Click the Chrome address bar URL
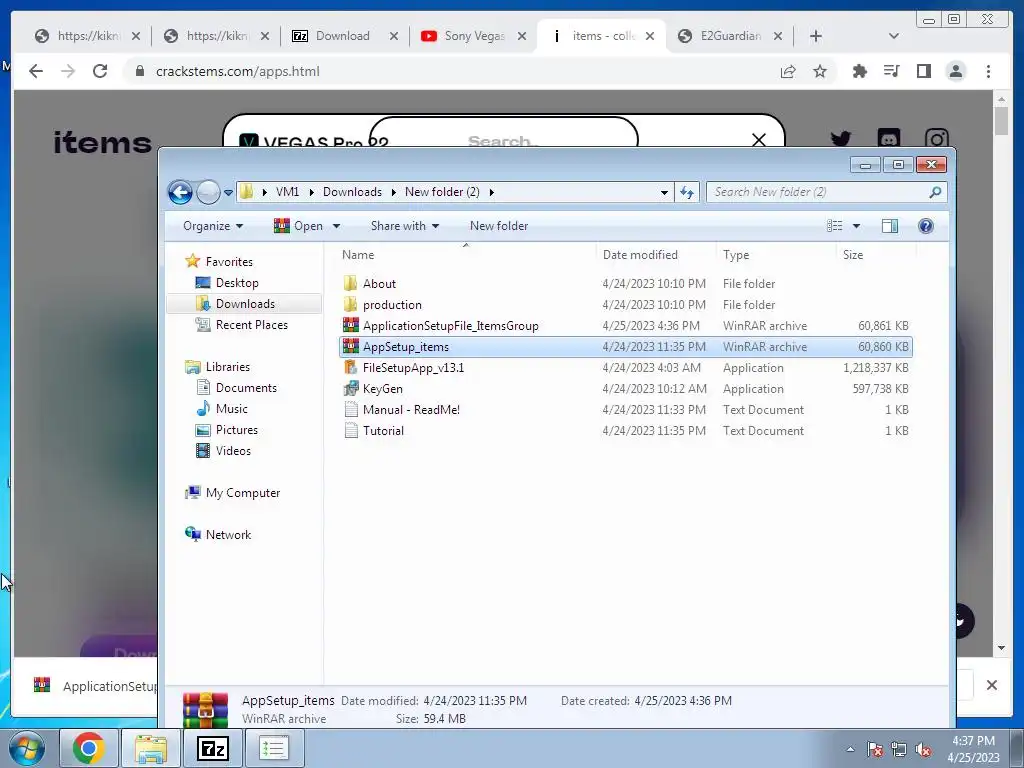The image size is (1024, 768). click(238, 71)
